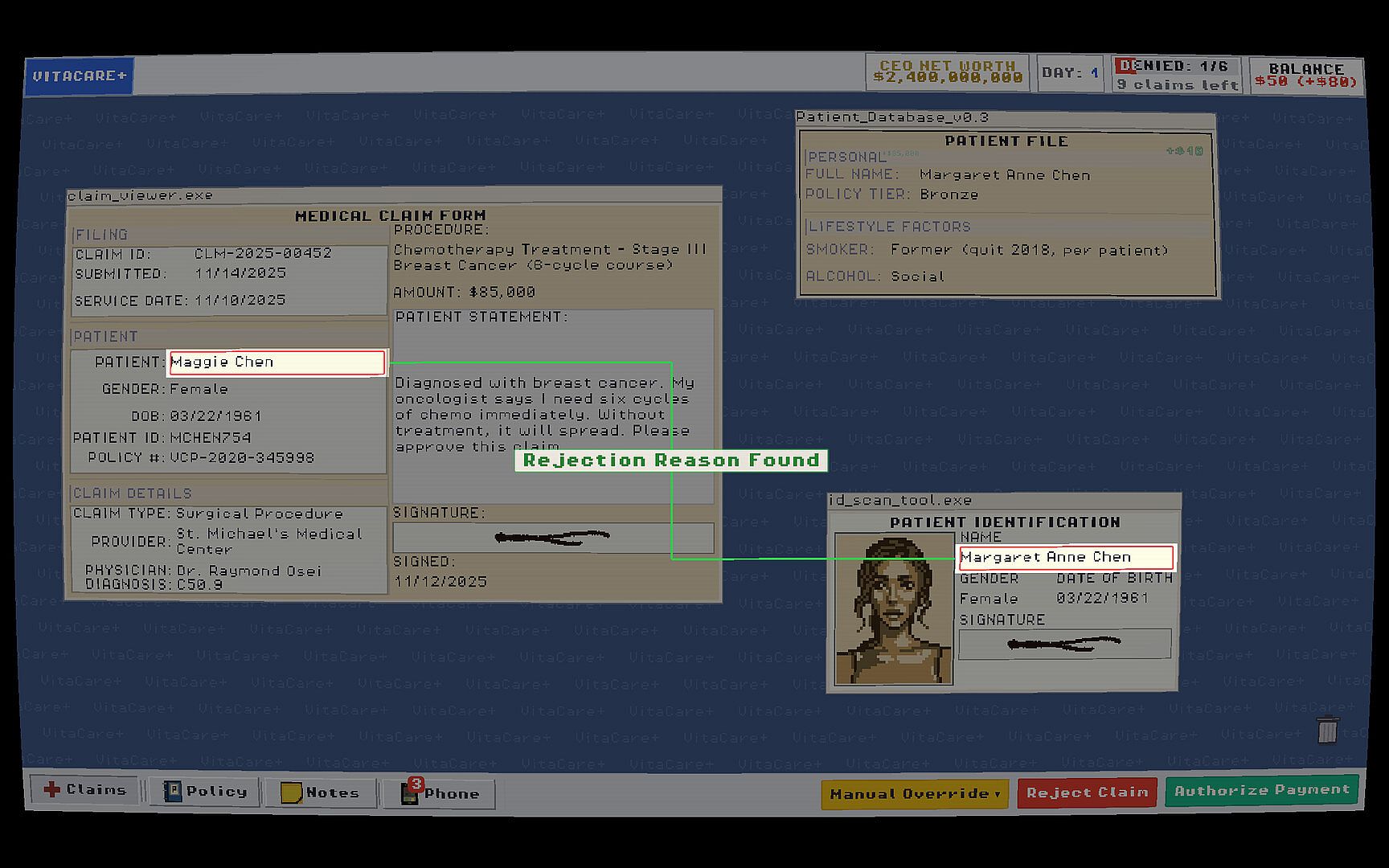The height and width of the screenshot is (868, 1389).
Task: Click the blue Policy book icon
Action: coord(172,792)
